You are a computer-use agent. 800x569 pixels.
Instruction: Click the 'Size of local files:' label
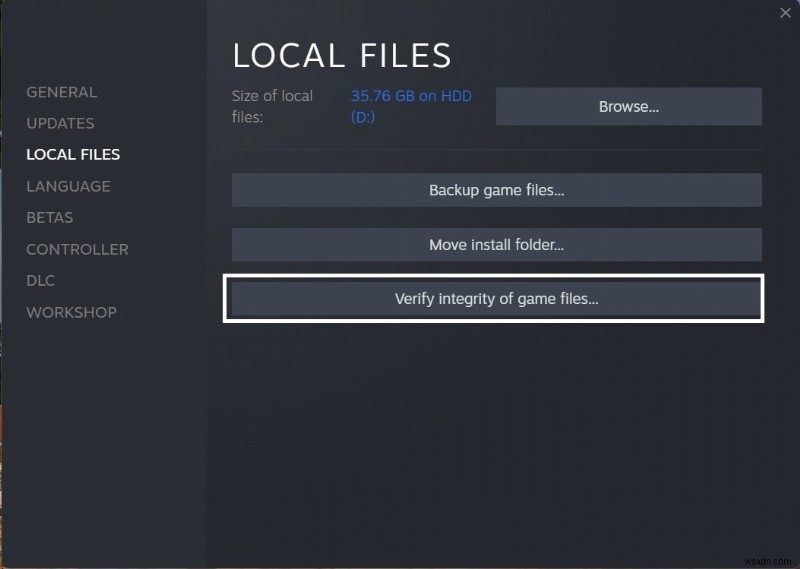272,106
